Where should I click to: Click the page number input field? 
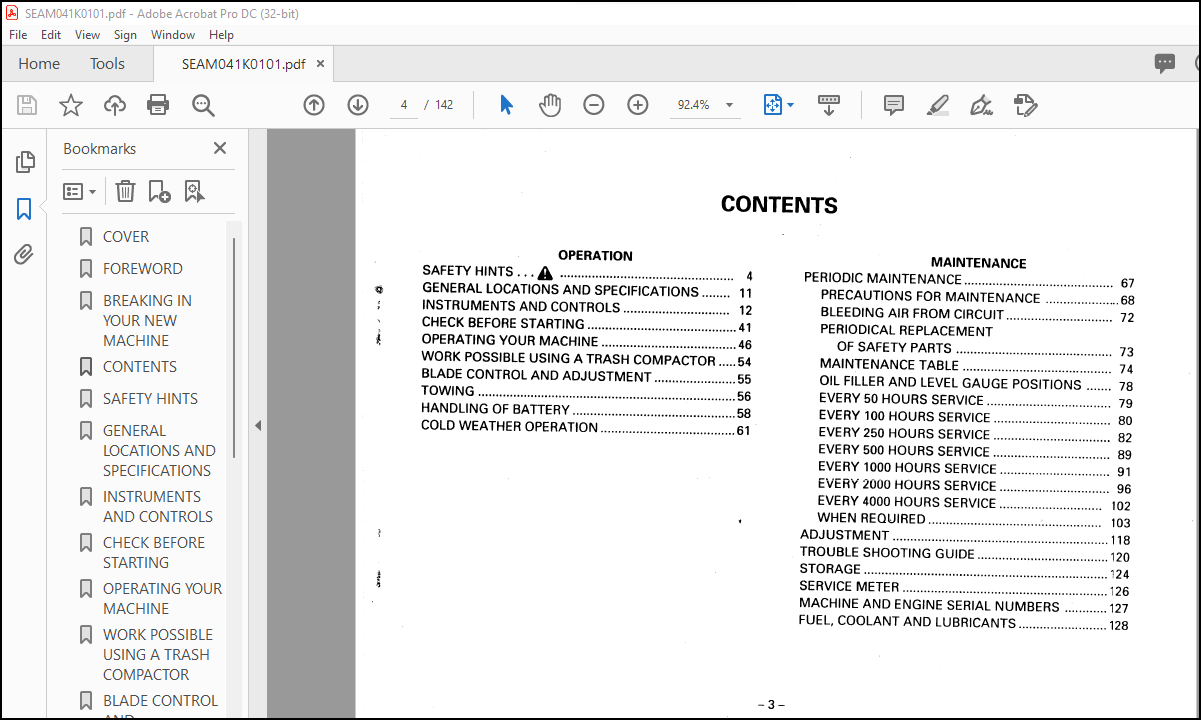coord(404,105)
